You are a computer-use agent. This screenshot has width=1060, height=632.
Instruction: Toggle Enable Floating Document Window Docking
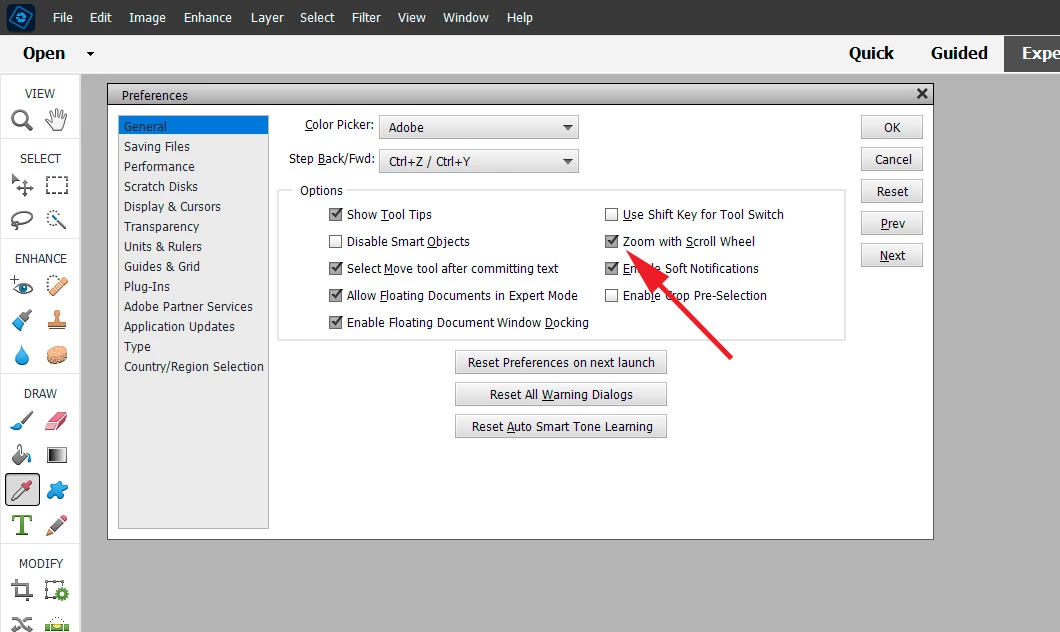[x=335, y=322]
